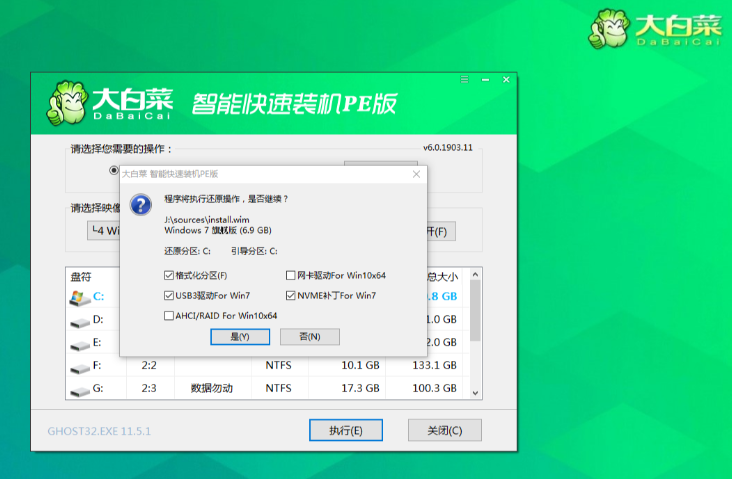This screenshot has height=479, width=732.
Task: Click the J:\sources\install.wim path text
Action: point(207,219)
